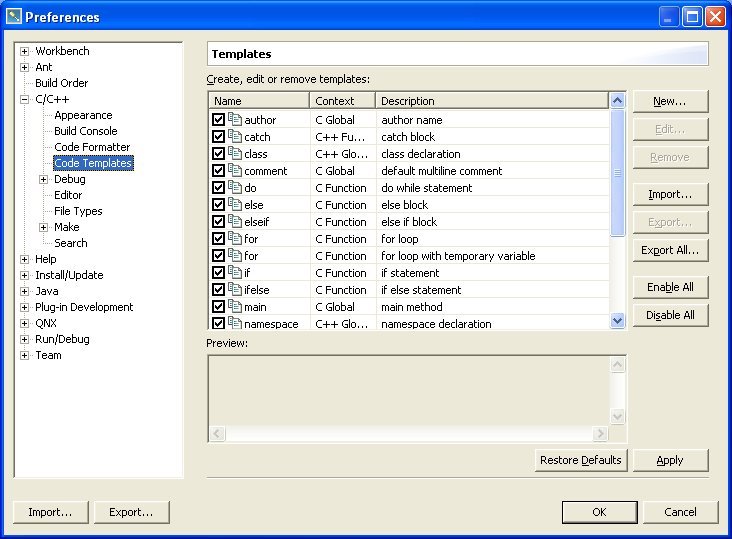
Task: Click the template list scroll down arrow
Action: pyautogui.click(x=618, y=321)
